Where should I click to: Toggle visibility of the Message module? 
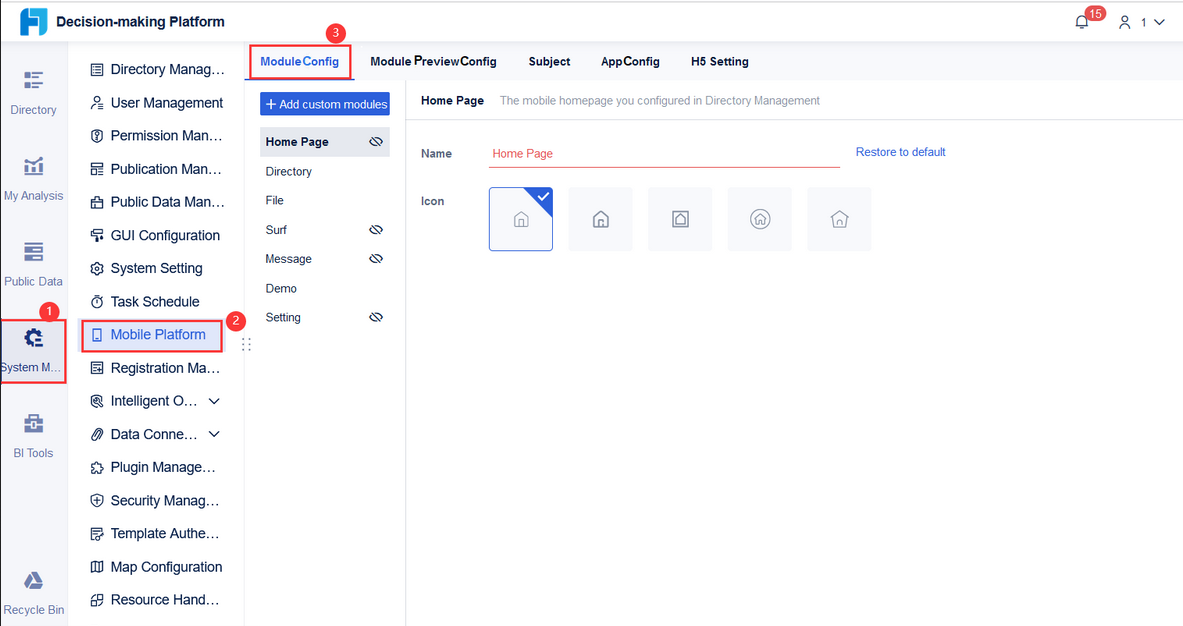coord(375,258)
